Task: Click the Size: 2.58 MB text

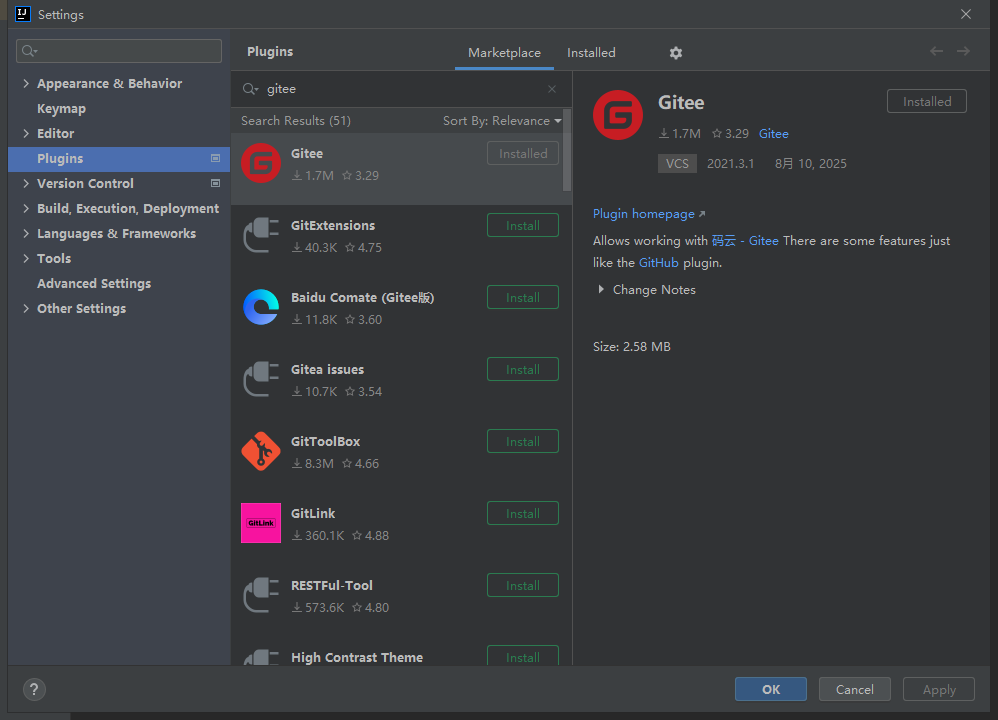Action: pos(631,346)
